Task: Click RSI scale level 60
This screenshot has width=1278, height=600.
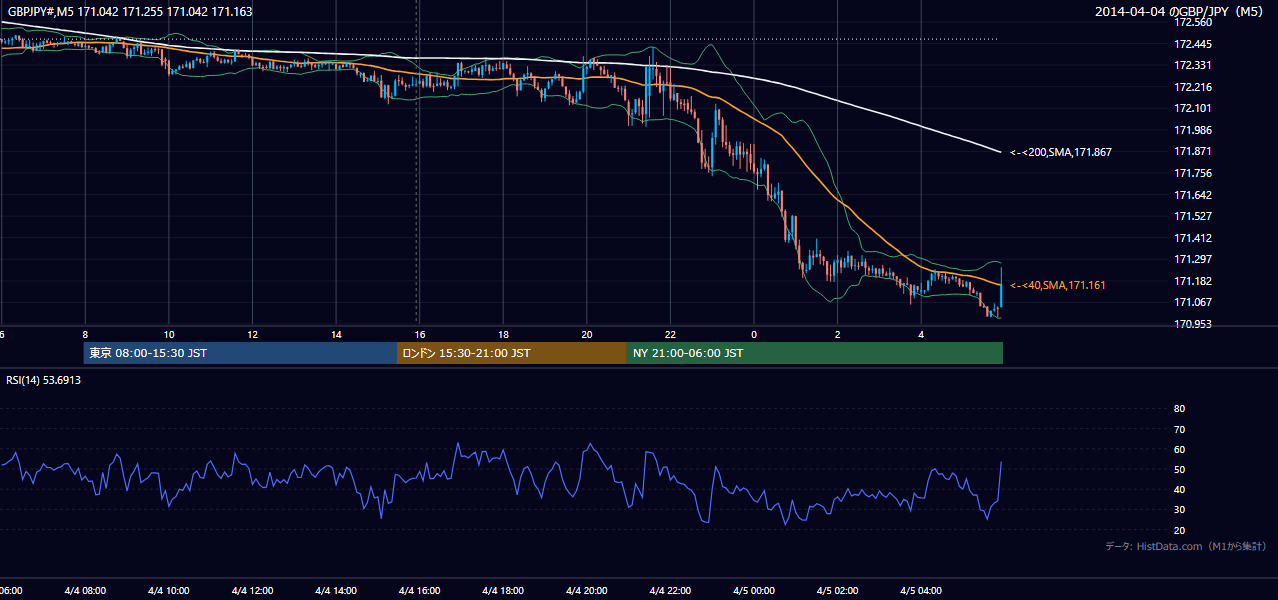Action: [x=1179, y=449]
